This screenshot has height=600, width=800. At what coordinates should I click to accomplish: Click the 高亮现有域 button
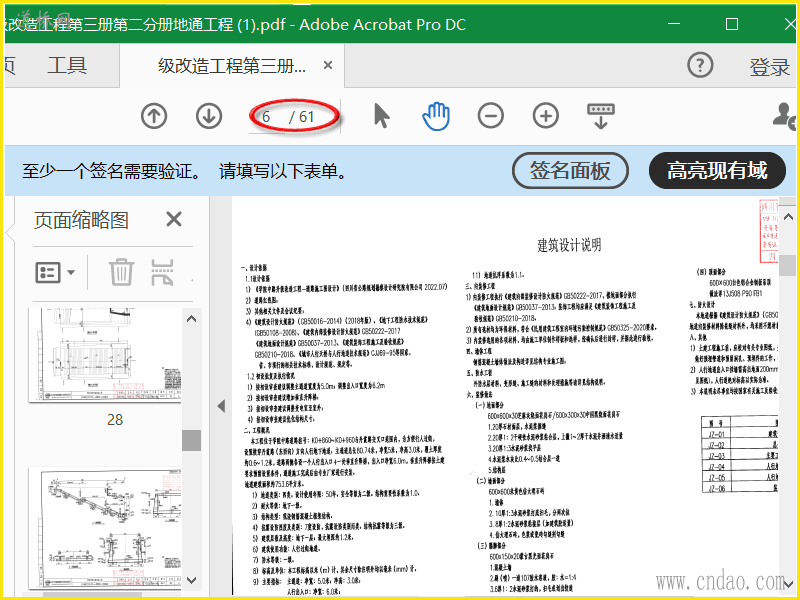717,170
